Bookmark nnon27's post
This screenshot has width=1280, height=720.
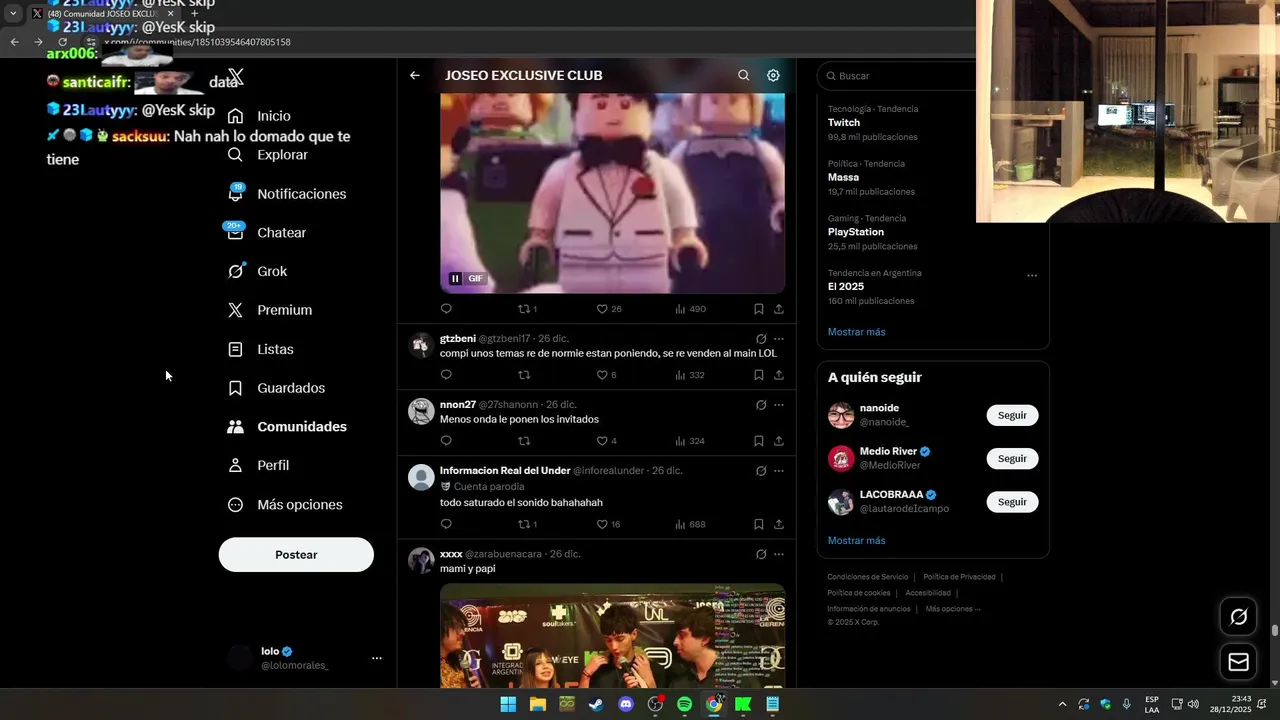click(x=758, y=441)
